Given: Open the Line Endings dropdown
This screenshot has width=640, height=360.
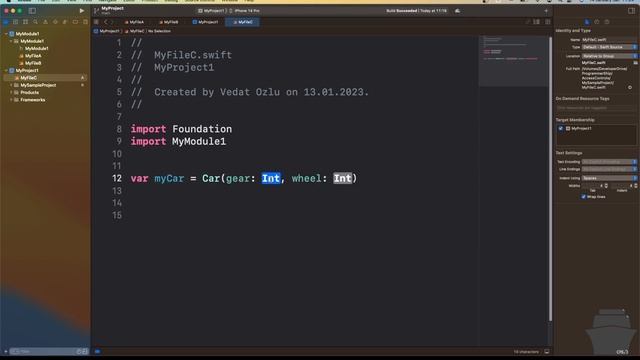Looking at the screenshot, I should [x=609, y=169].
